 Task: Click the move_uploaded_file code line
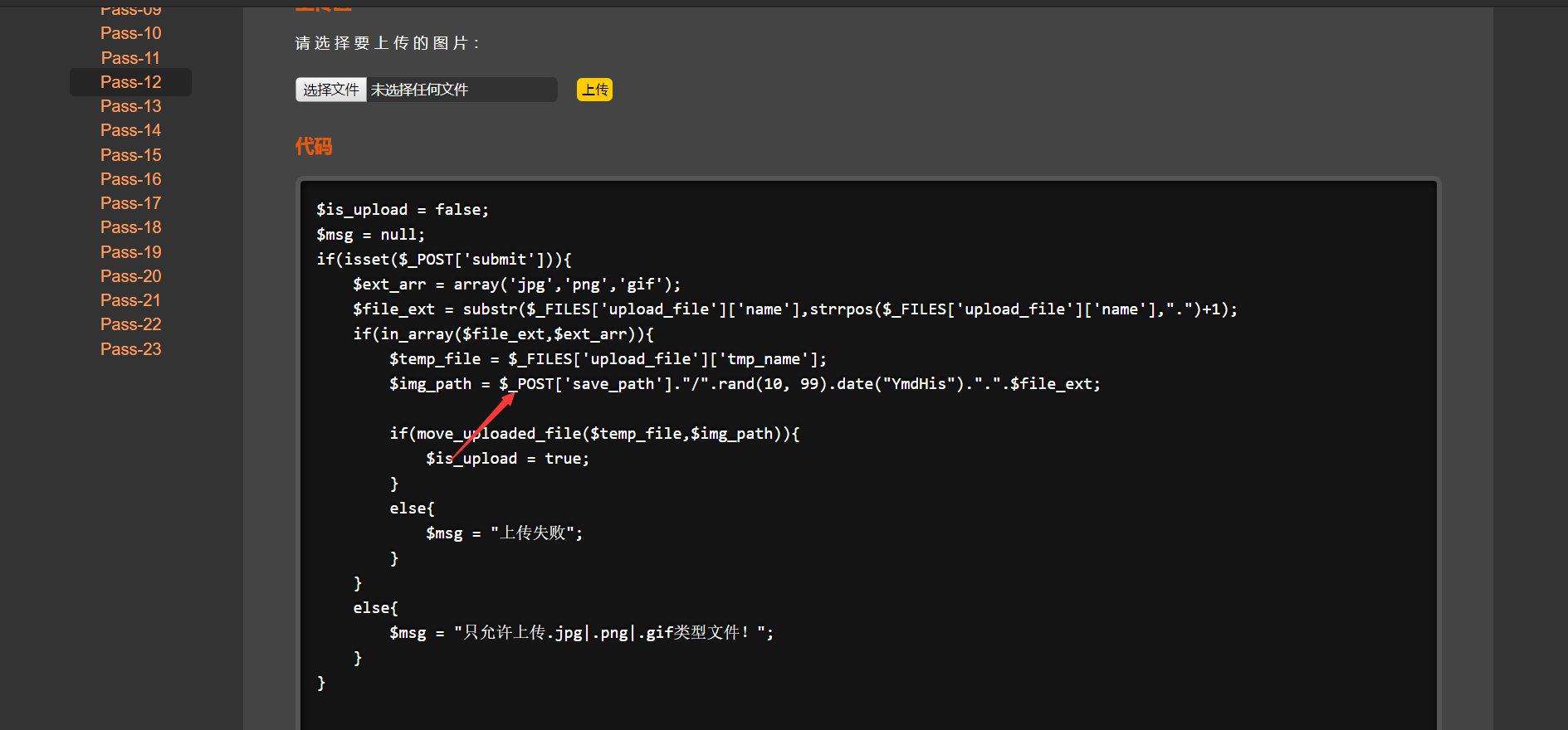(x=594, y=434)
